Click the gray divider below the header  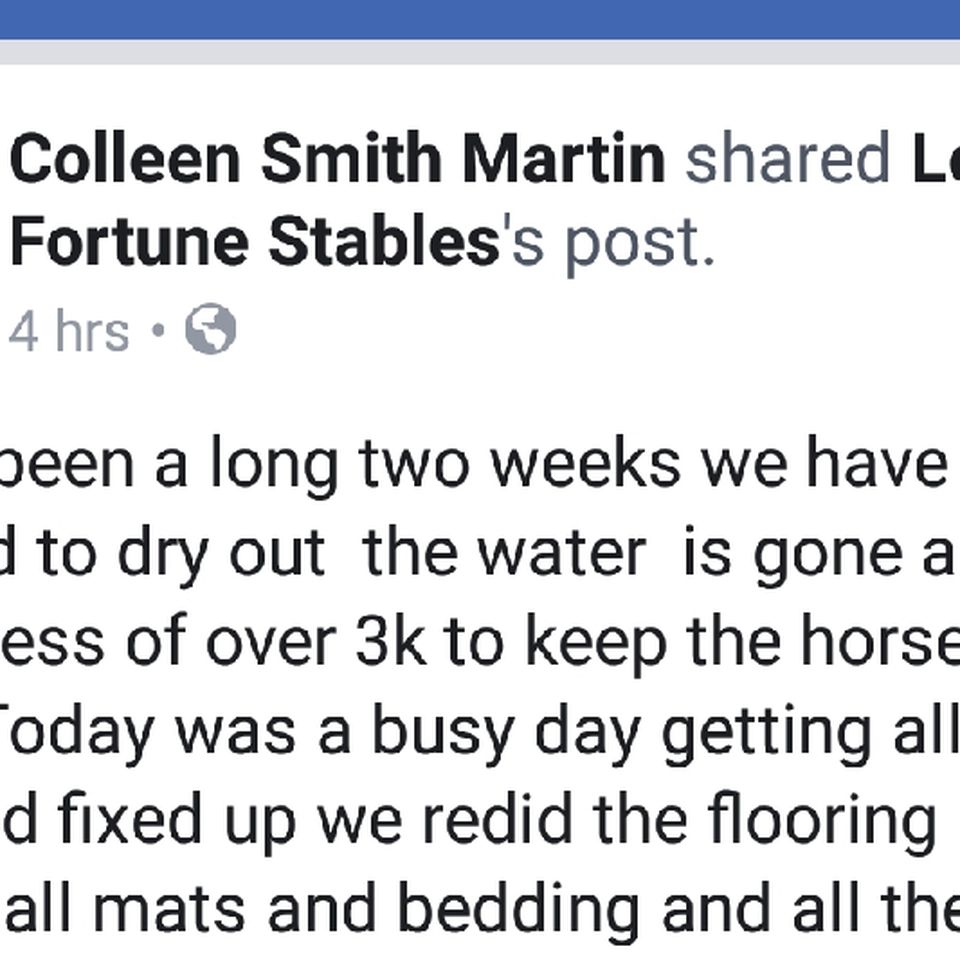coord(480,52)
